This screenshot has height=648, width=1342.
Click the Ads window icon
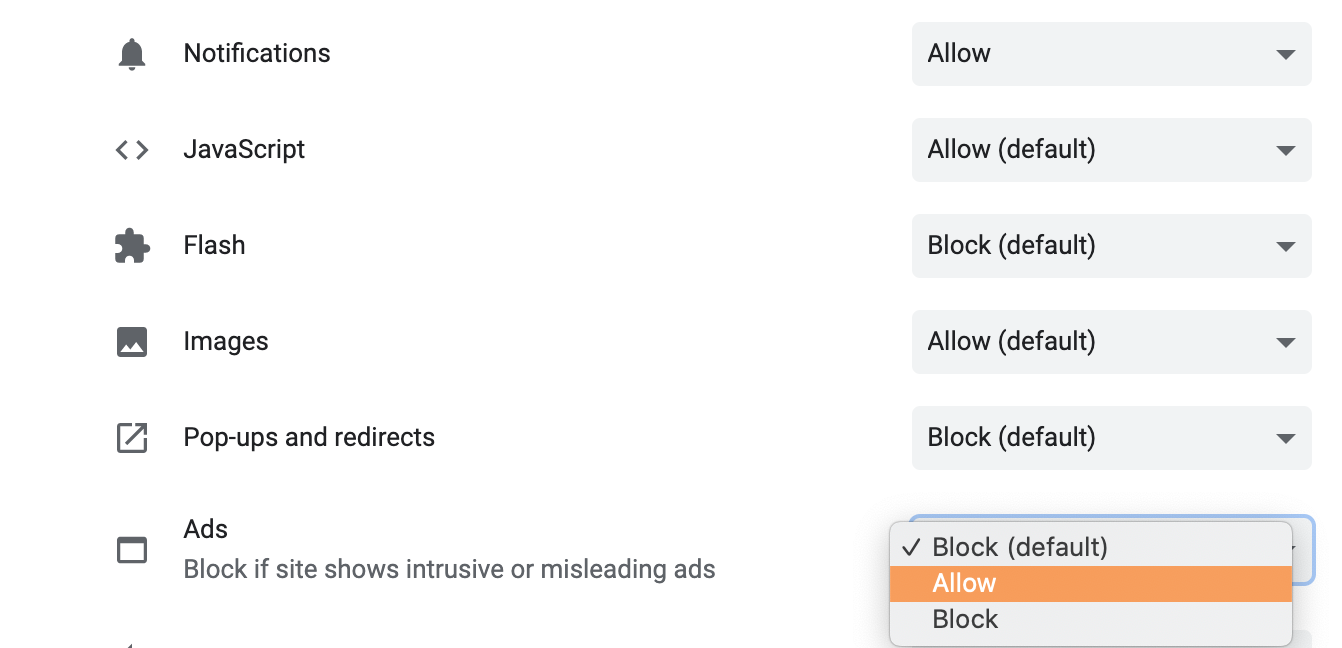(132, 550)
